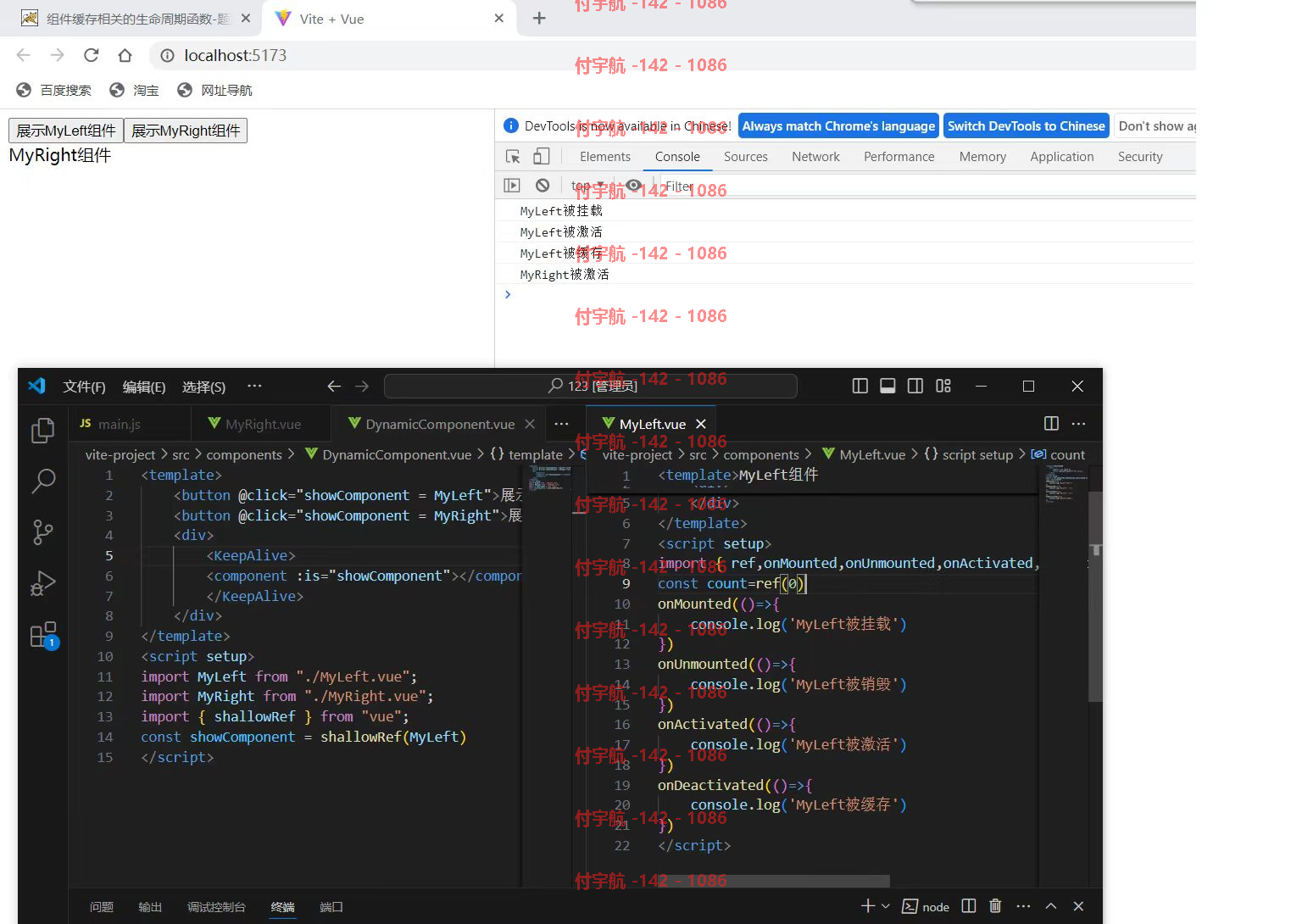Screen dimensions: 1302x924
Task: Focus the console Filter field
Action: coord(928,186)
